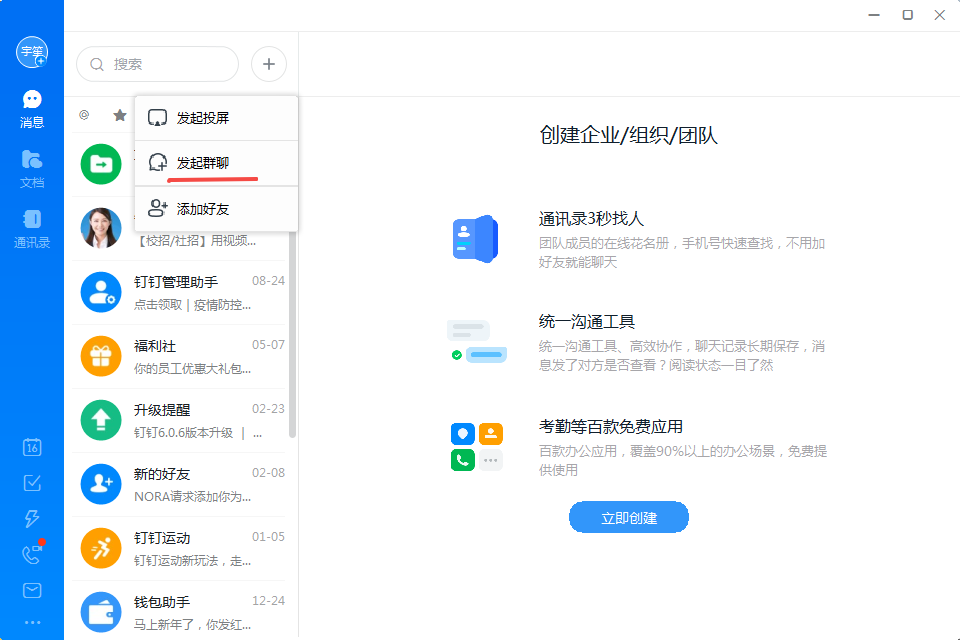Click the three-dot more icon at sidebar bottom
Viewport: 960px width, 640px height.
click(x=32, y=622)
